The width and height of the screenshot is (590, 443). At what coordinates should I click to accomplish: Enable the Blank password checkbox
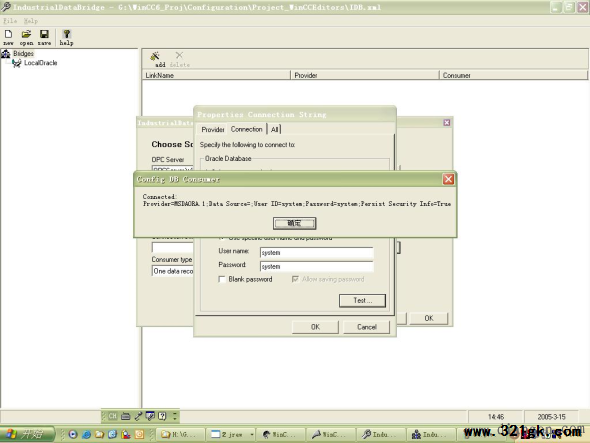[222, 279]
